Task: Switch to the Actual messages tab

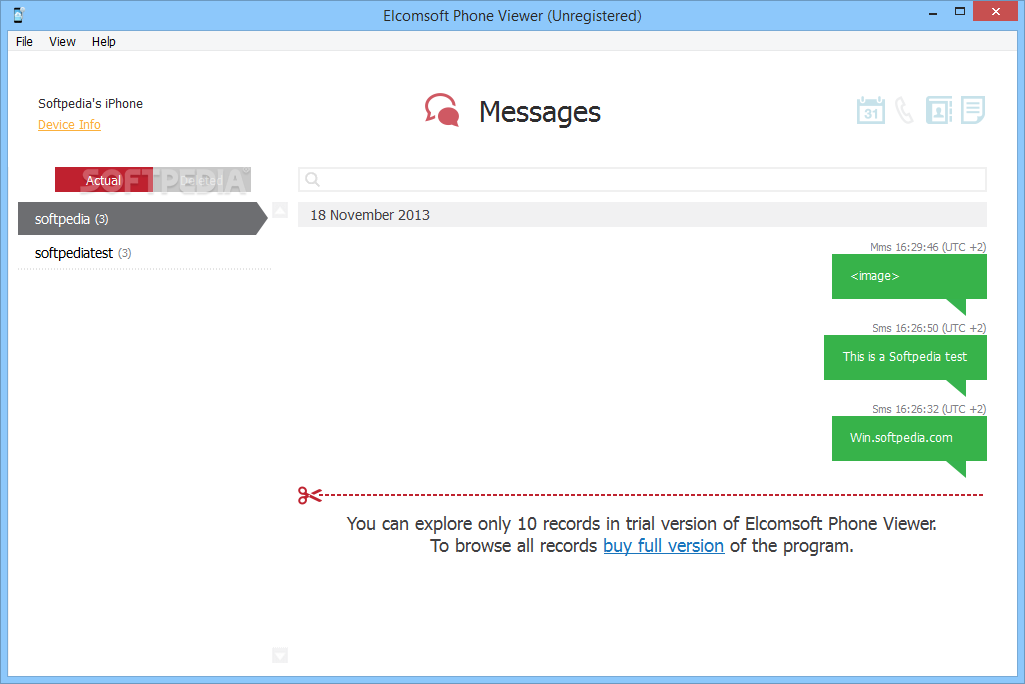Action: [x=103, y=180]
